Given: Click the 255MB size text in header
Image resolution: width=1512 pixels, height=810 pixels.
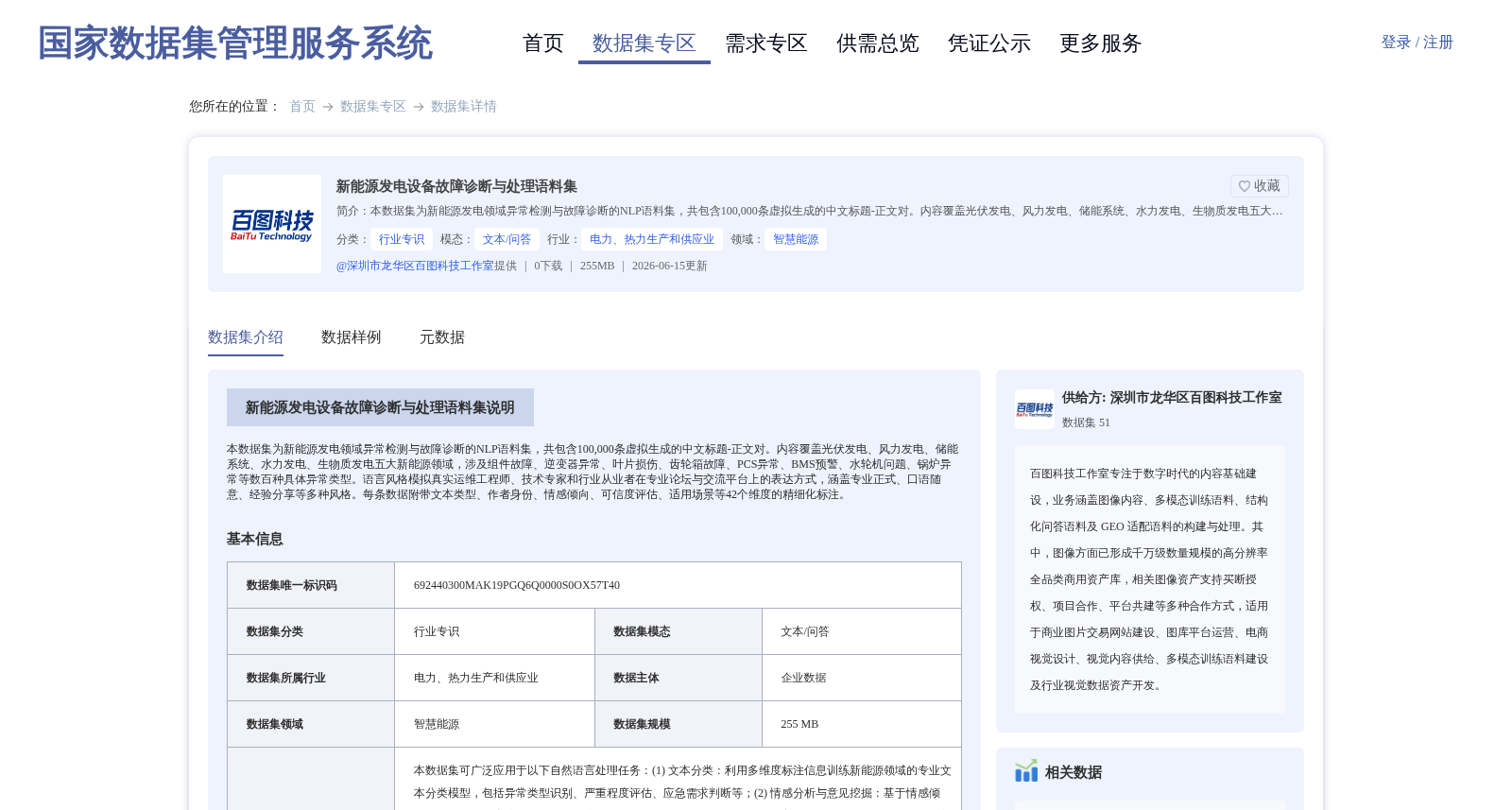Looking at the screenshot, I should click(x=597, y=267).
